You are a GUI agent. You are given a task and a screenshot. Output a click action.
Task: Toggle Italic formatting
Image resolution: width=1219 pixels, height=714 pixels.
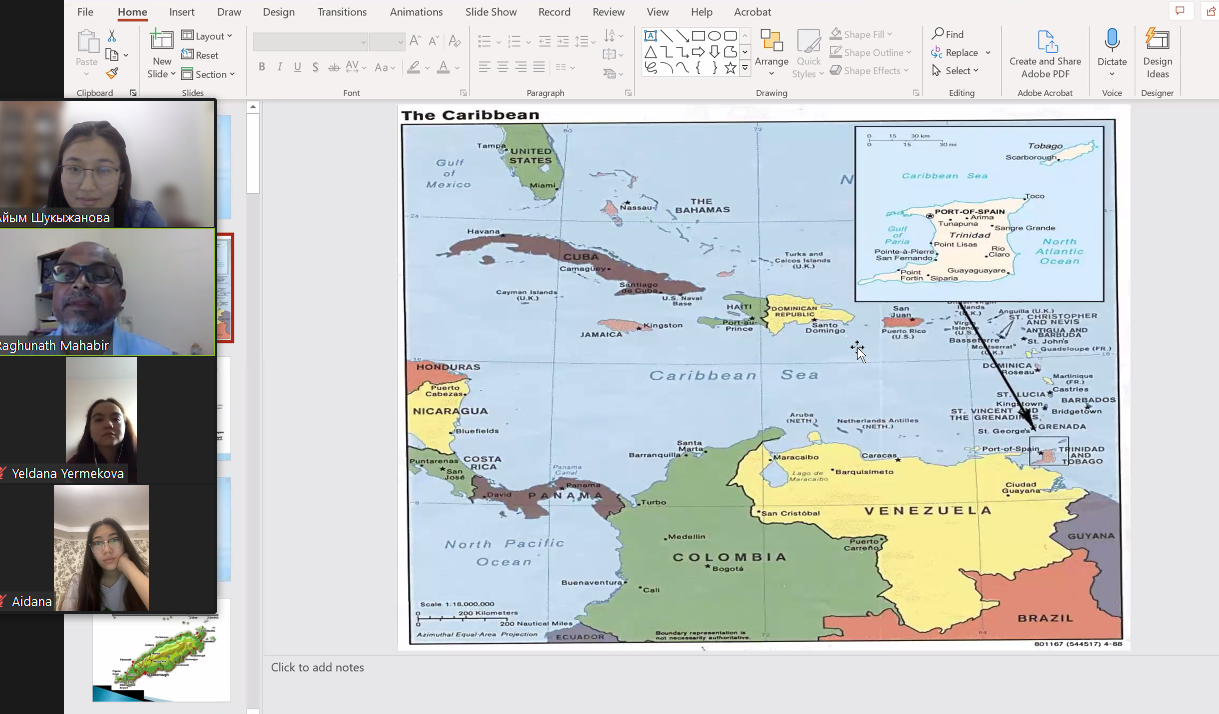(280, 67)
